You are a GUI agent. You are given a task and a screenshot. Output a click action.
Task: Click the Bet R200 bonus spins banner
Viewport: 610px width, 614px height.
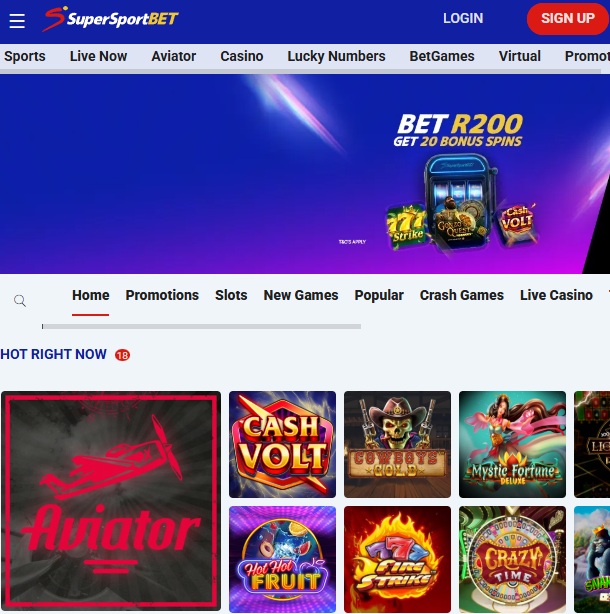(x=305, y=174)
